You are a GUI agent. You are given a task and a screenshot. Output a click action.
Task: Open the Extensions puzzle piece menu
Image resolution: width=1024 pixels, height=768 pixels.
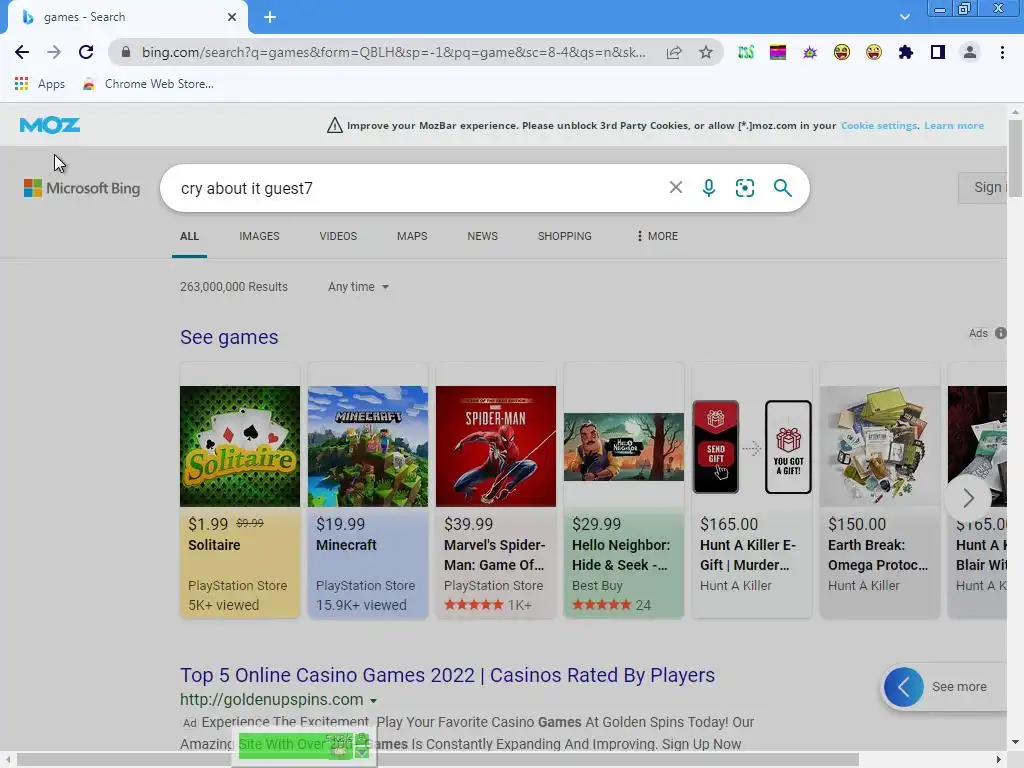tap(906, 52)
